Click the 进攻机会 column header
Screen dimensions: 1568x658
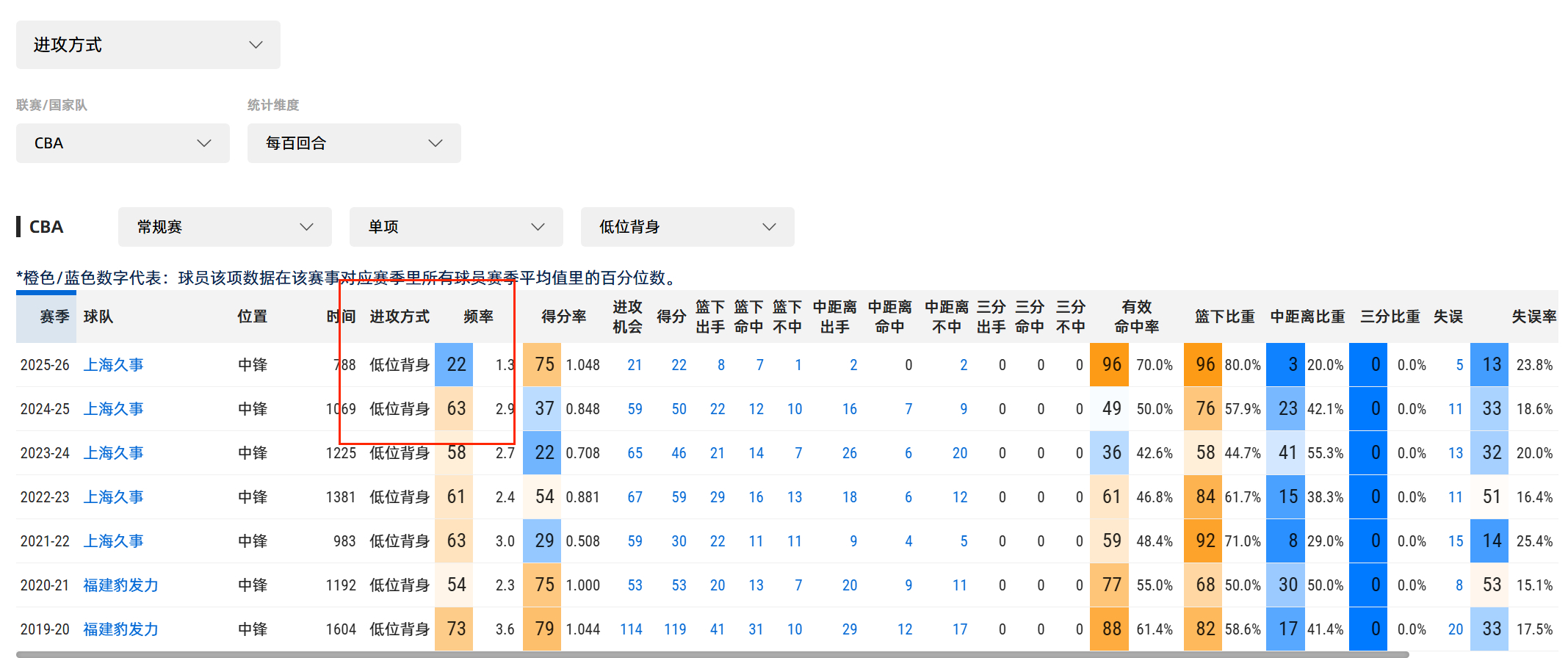click(627, 317)
